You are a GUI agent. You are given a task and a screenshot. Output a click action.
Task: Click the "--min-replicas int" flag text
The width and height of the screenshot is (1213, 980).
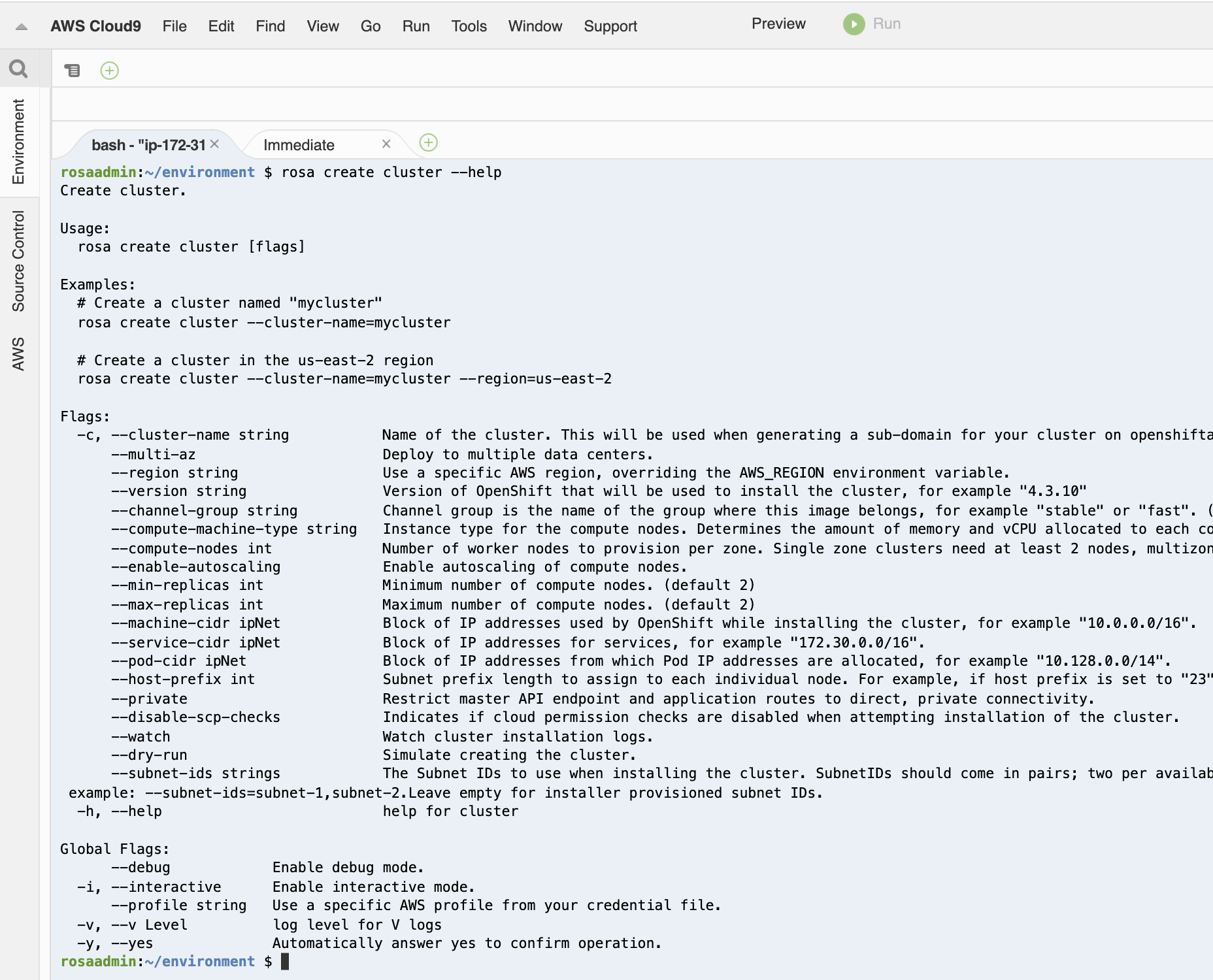[188, 585]
